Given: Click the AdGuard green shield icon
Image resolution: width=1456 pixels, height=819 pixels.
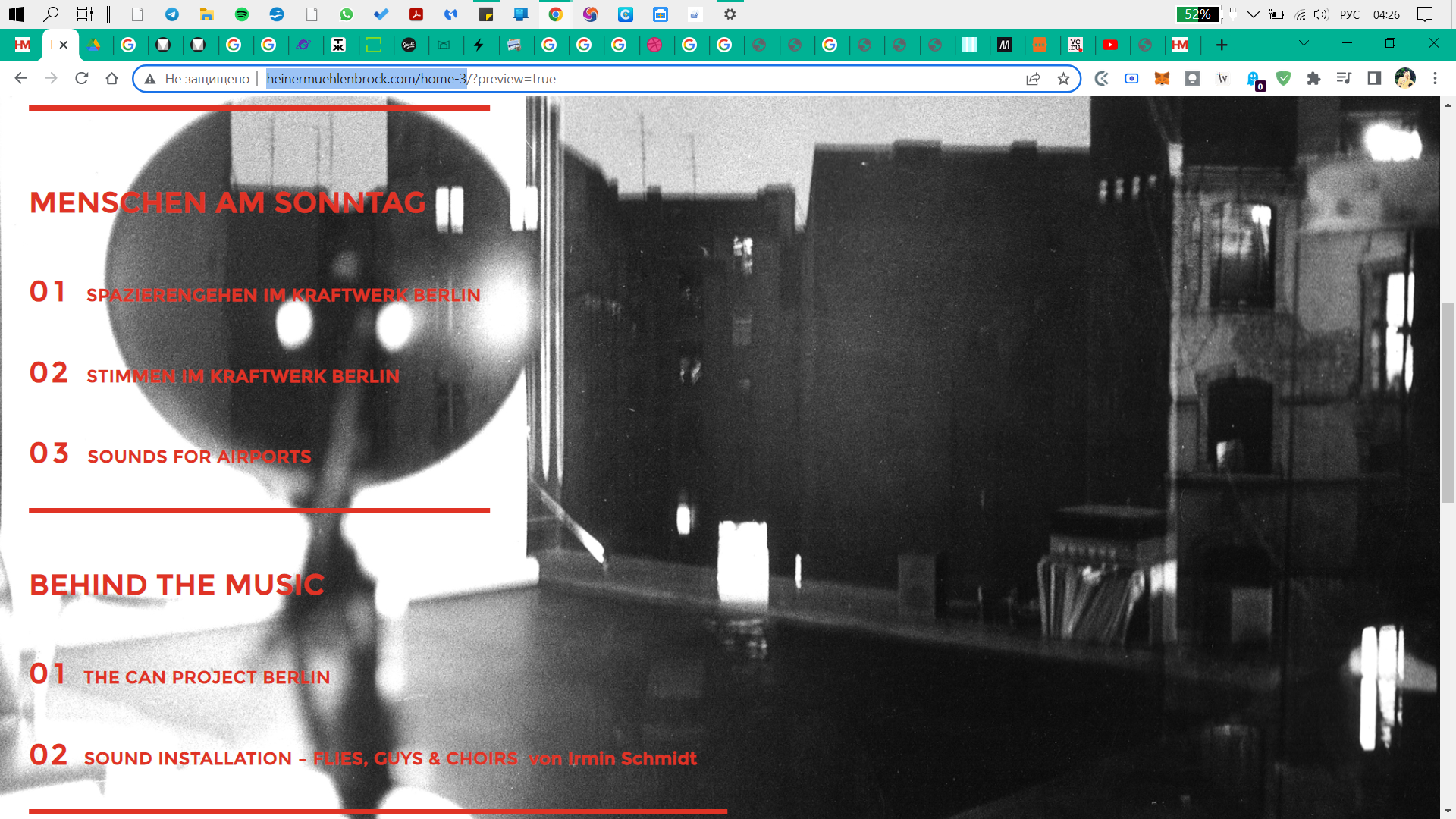Looking at the screenshot, I should point(1283,79).
